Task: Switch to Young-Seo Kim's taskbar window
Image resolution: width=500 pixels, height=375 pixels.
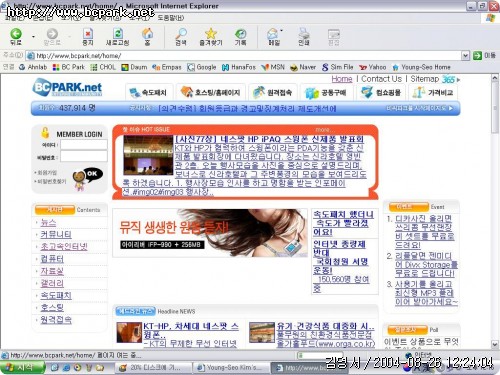Action: 231,368
